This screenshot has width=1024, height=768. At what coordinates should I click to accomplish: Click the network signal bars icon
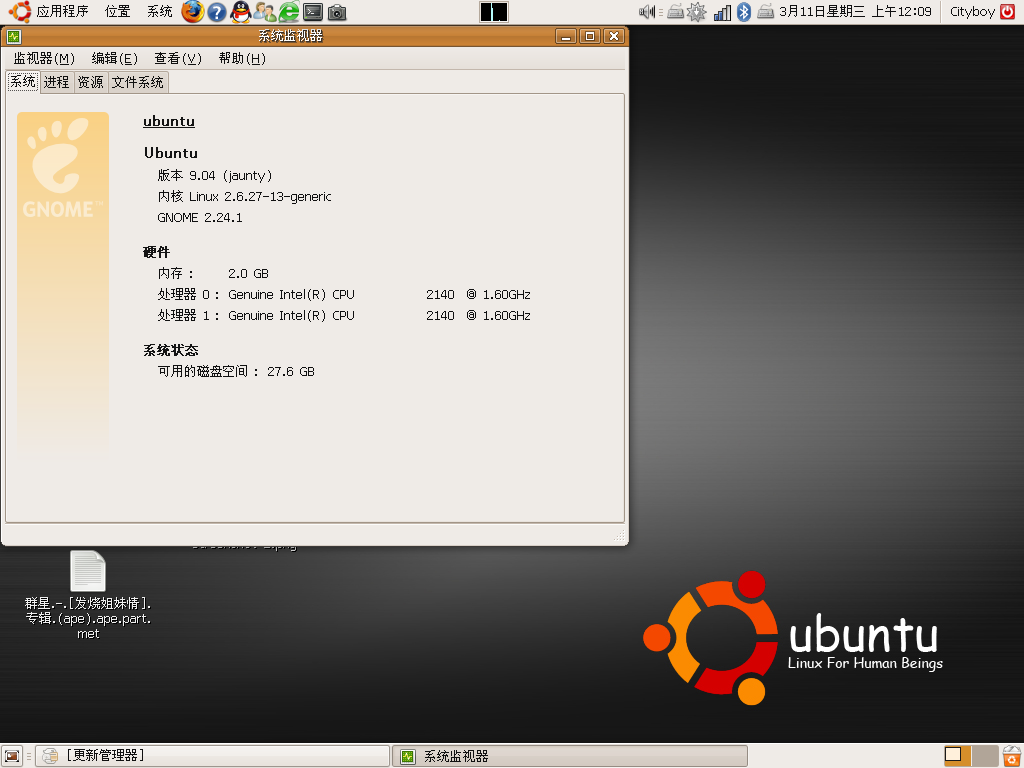722,12
